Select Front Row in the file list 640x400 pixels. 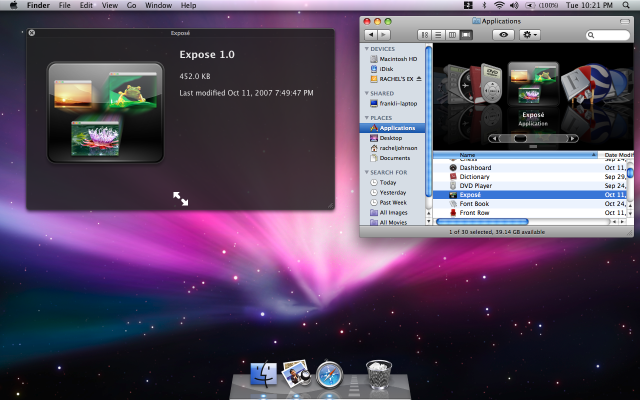529,213
